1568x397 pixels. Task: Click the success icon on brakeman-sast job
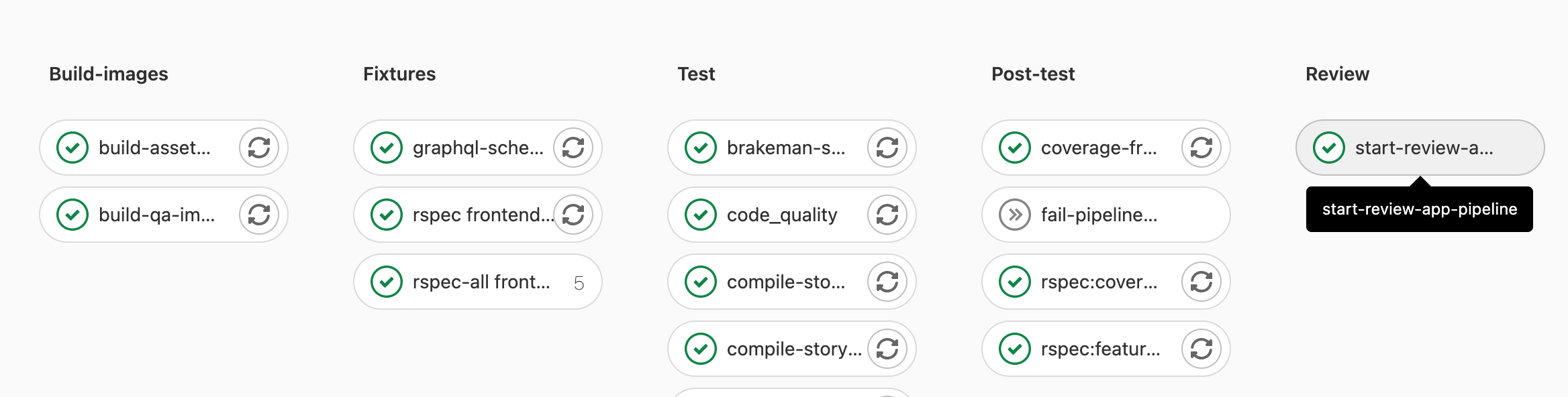(700, 148)
